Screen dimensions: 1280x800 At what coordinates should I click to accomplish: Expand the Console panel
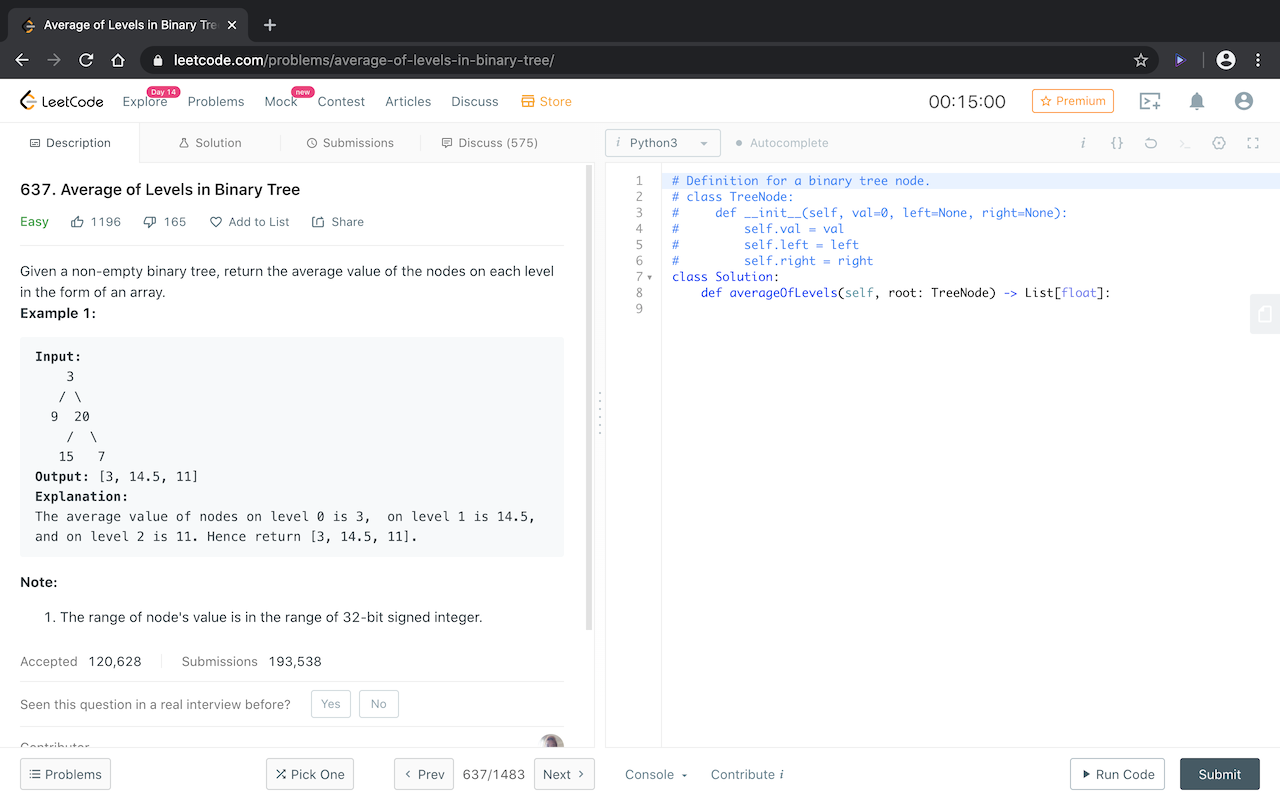[656, 774]
